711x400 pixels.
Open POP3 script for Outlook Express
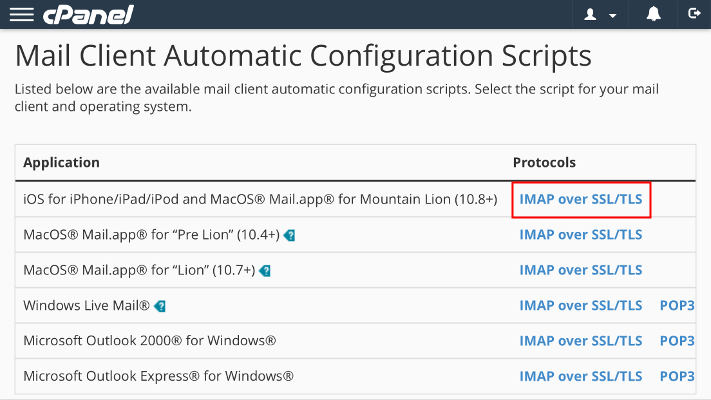coord(677,376)
